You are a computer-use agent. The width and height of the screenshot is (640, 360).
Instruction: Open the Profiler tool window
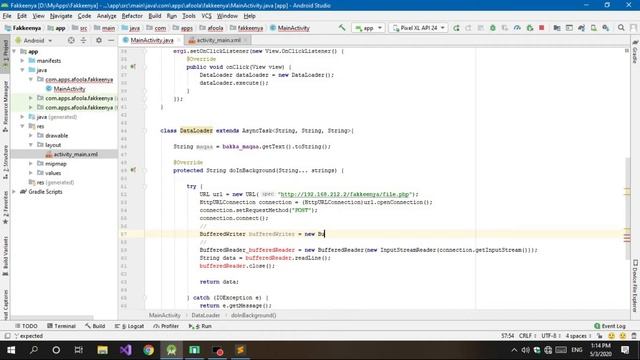tap(166, 326)
